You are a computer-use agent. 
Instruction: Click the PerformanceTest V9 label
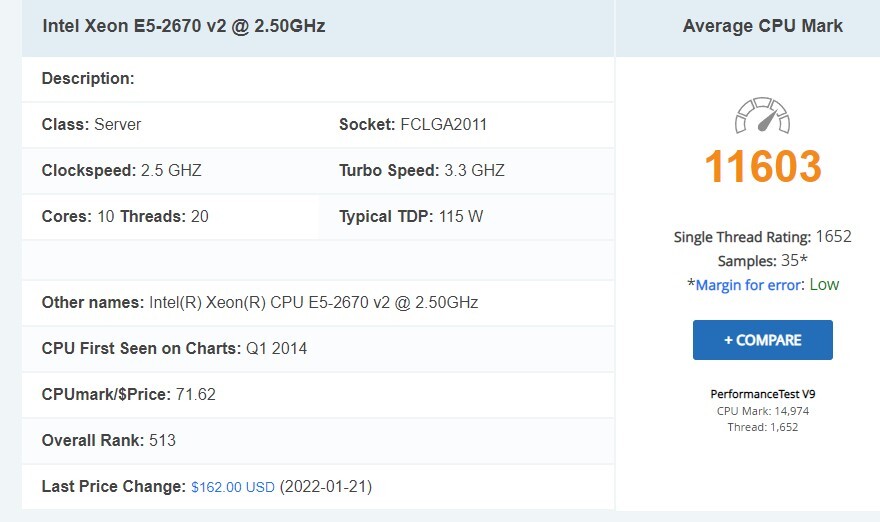[x=763, y=394]
